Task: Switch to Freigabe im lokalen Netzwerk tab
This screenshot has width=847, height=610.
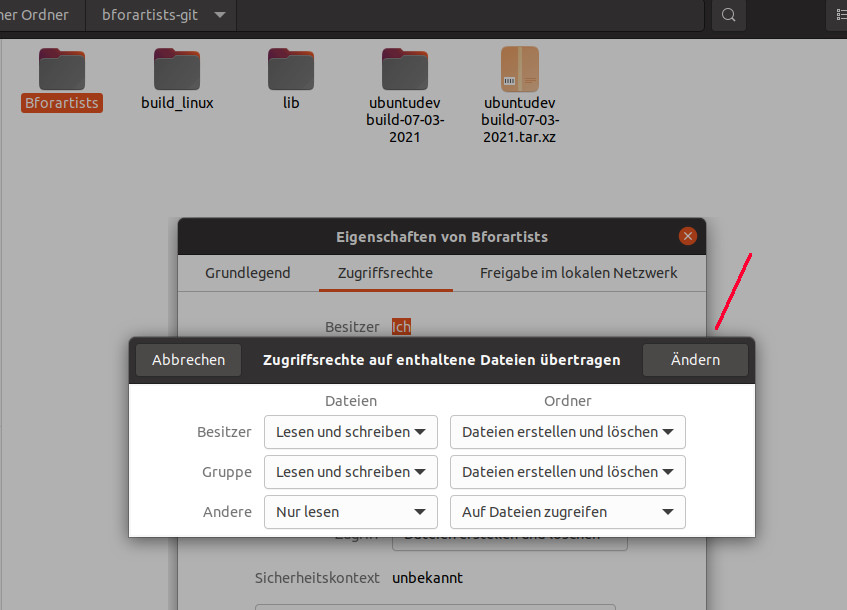Action: coord(578,273)
